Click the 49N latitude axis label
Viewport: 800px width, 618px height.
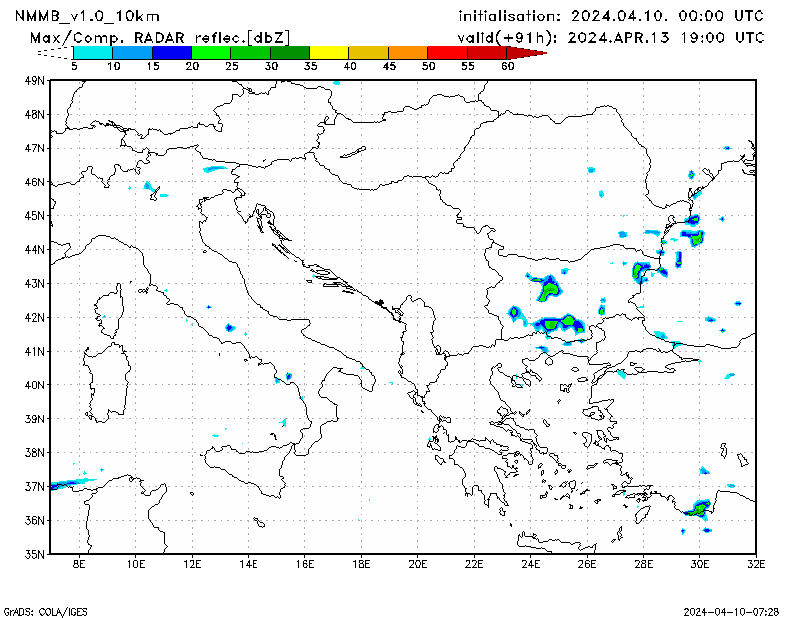pyautogui.click(x=35, y=80)
